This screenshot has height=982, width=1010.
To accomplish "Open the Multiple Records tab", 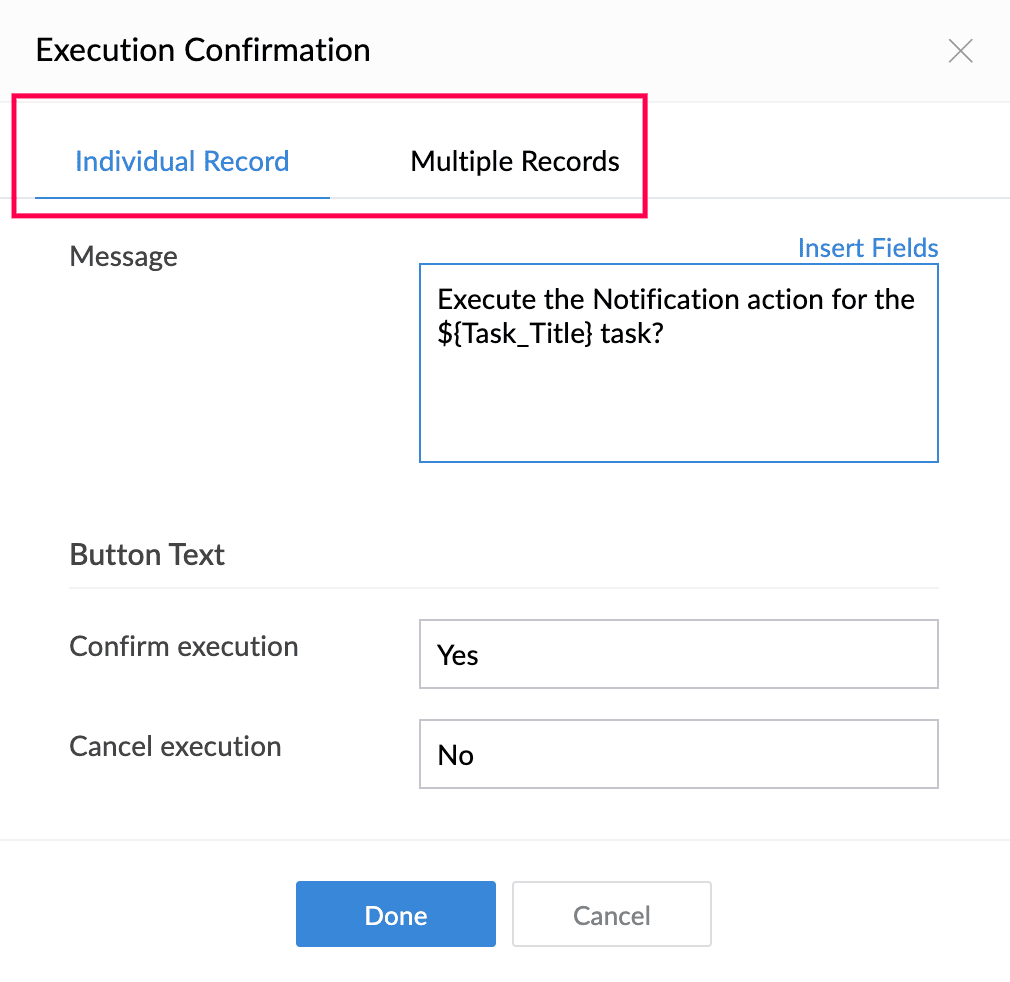I will coord(515,161).
